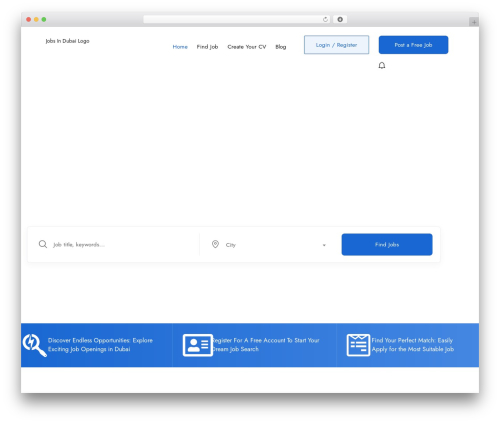The height and width of the screenshot is (423, 500).
Task: Open a new browser tab with plus
Action: (x=474, y=22)
